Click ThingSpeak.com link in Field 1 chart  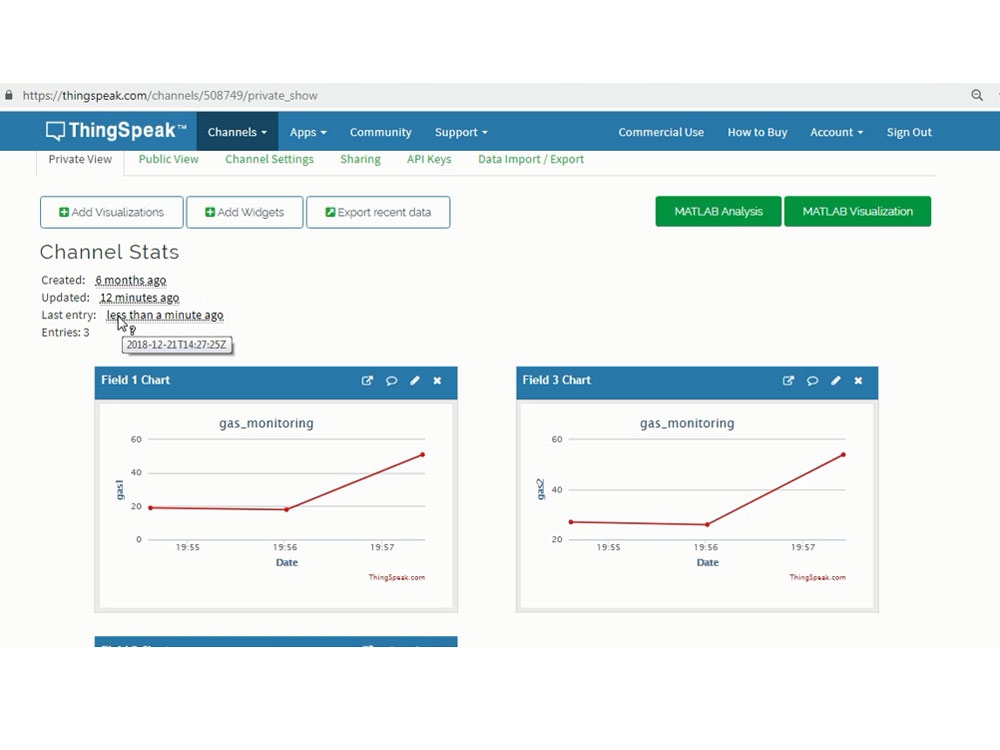click(x=397, y=577)
